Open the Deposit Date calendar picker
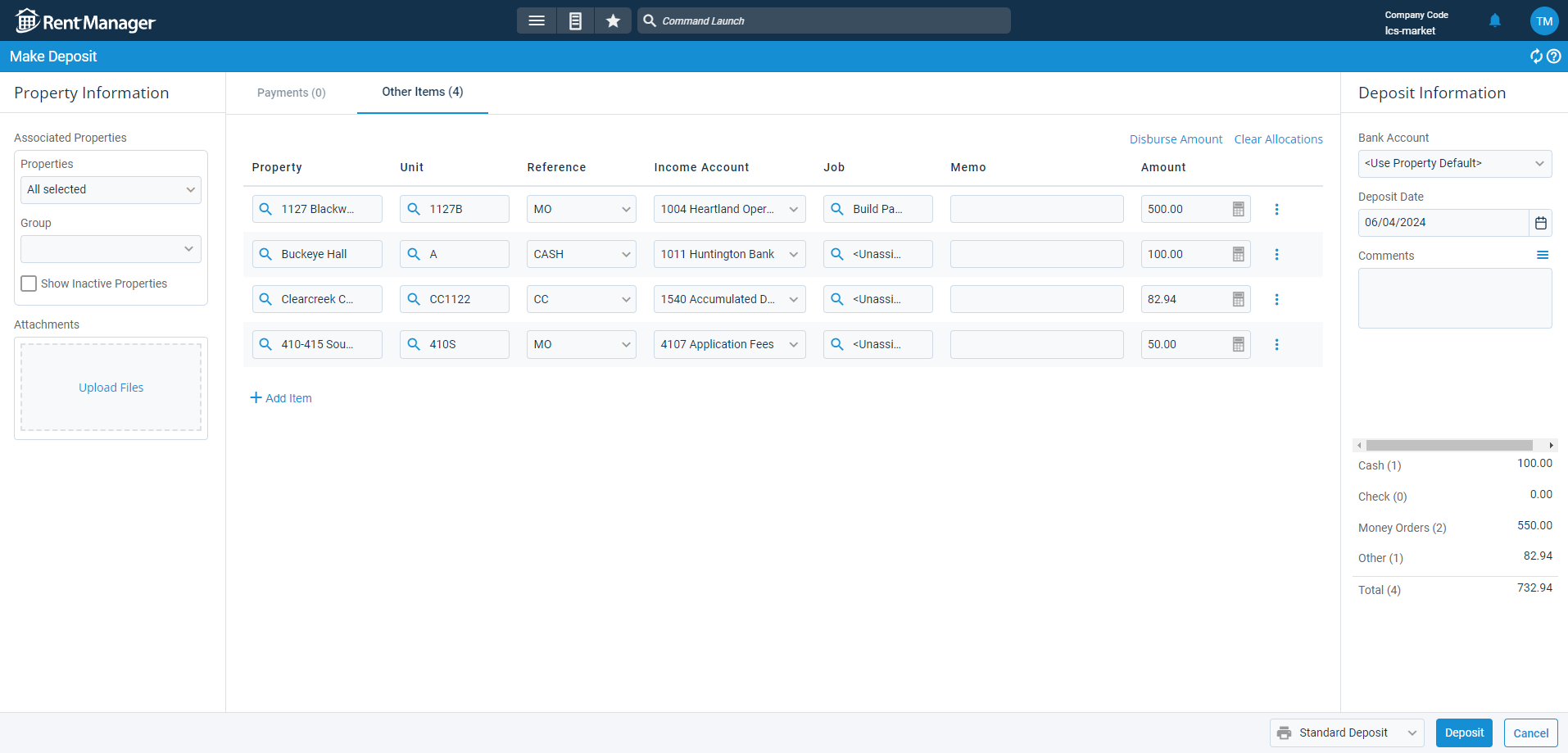 tap(1541, 222)
